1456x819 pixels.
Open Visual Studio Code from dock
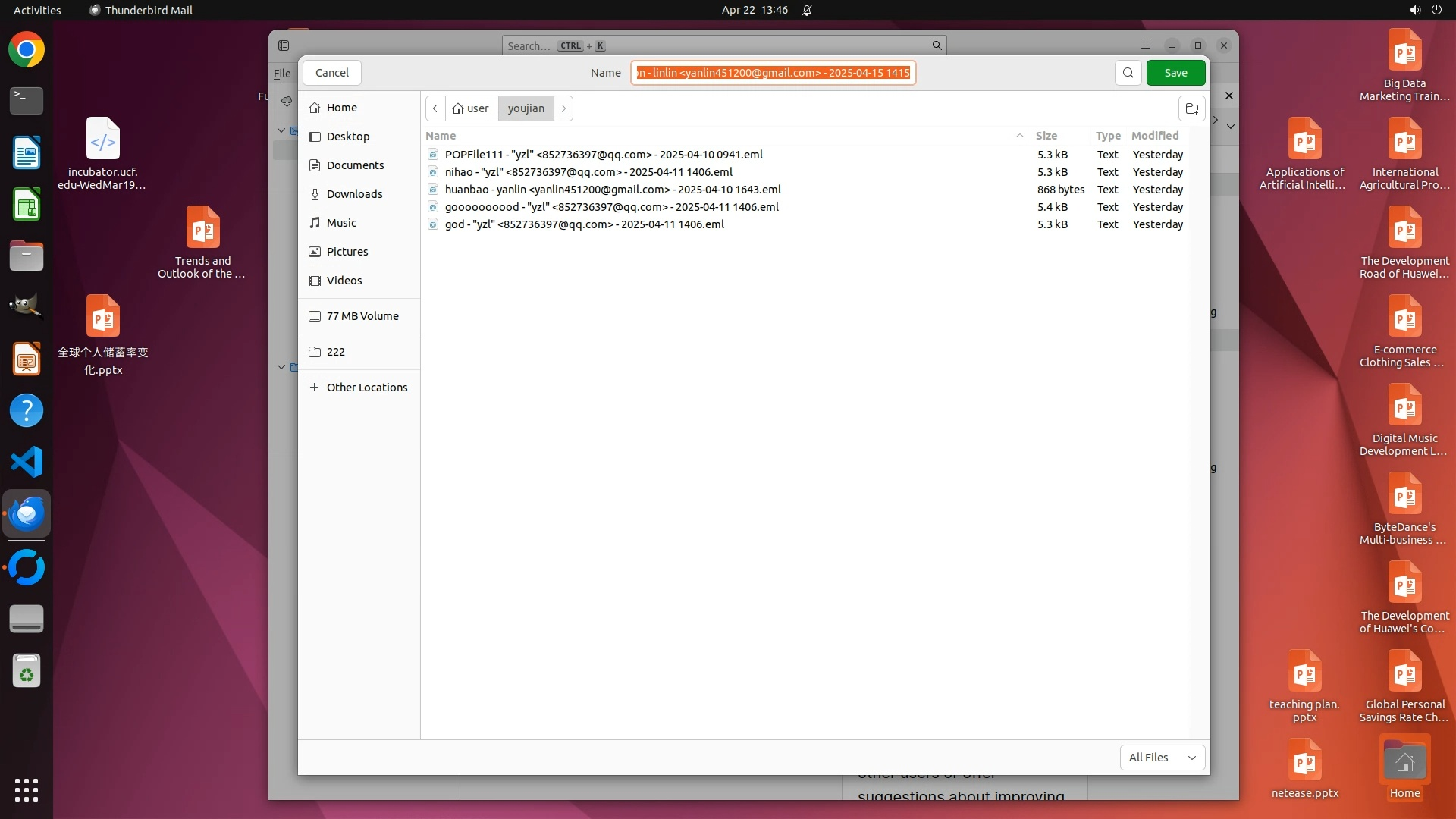click(x=27, y=462)
